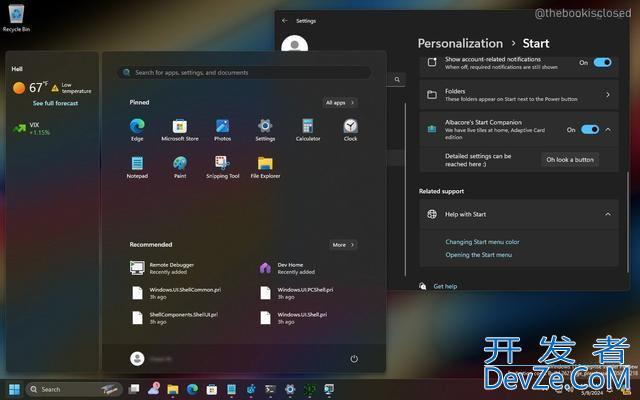
Task: Open Task View on the taskbar
Action: (134, 389)
